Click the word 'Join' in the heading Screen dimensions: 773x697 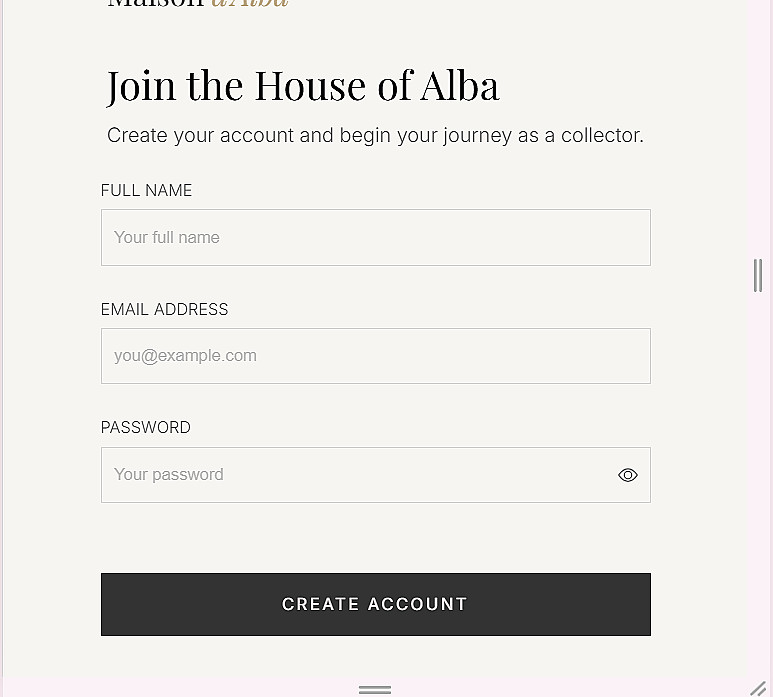(x=141, y=86)
